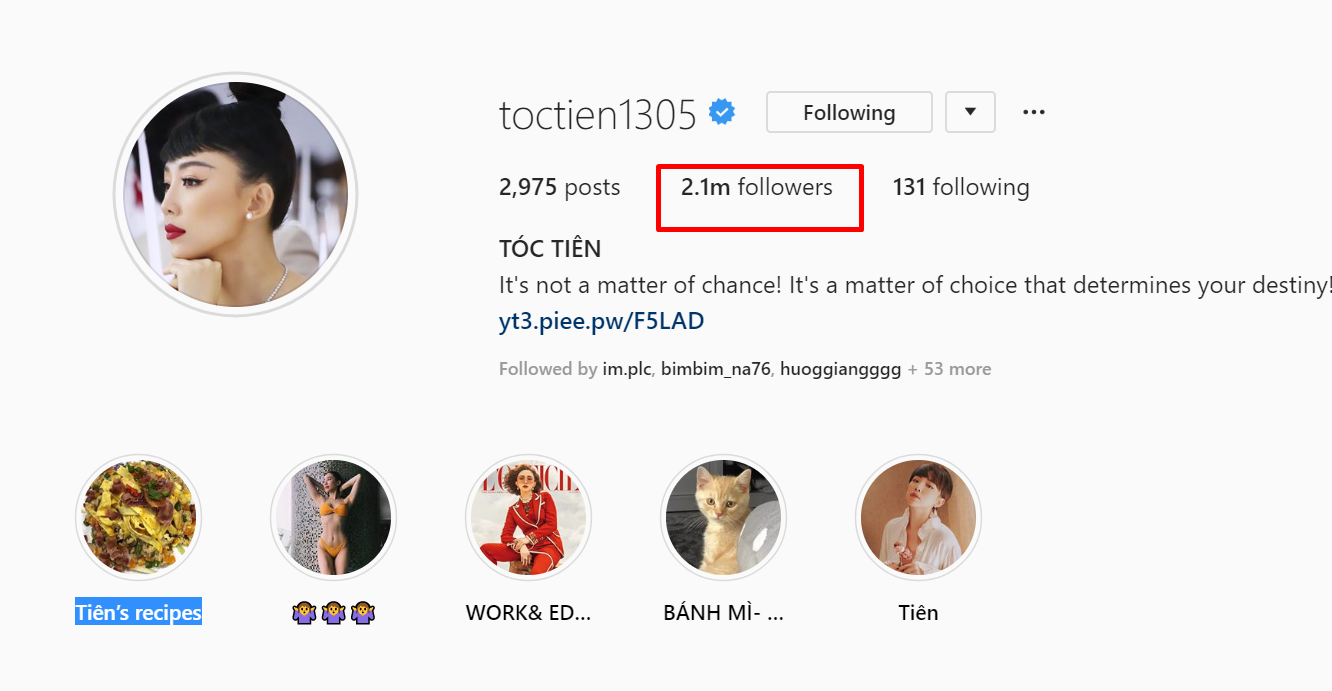Click the highlighted 2.1m followers count
The width and height of the screenshot is (1332, 691).
click(x=758, y=187)
